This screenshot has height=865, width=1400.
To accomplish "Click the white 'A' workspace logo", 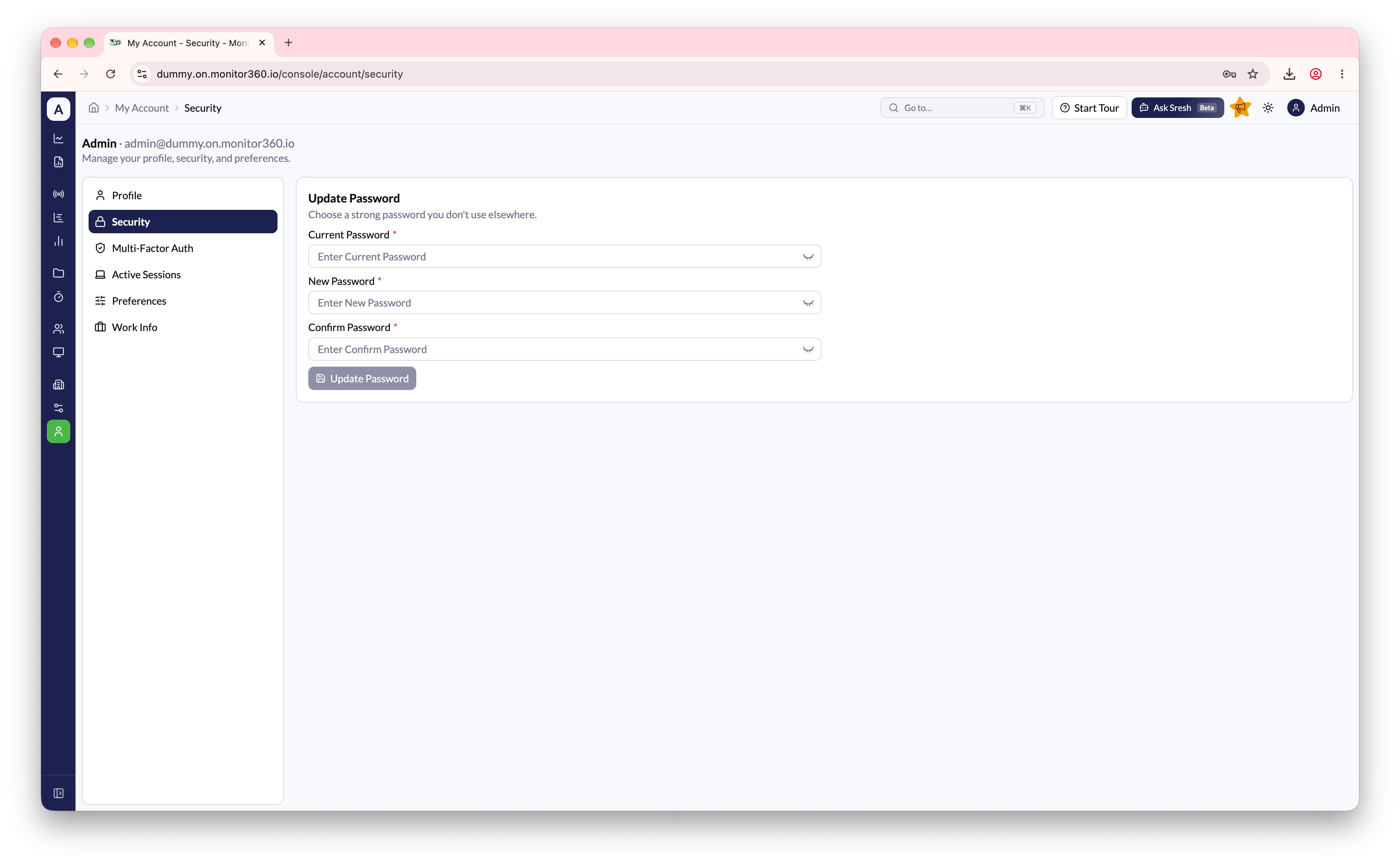I will click(x=58, y=109).
